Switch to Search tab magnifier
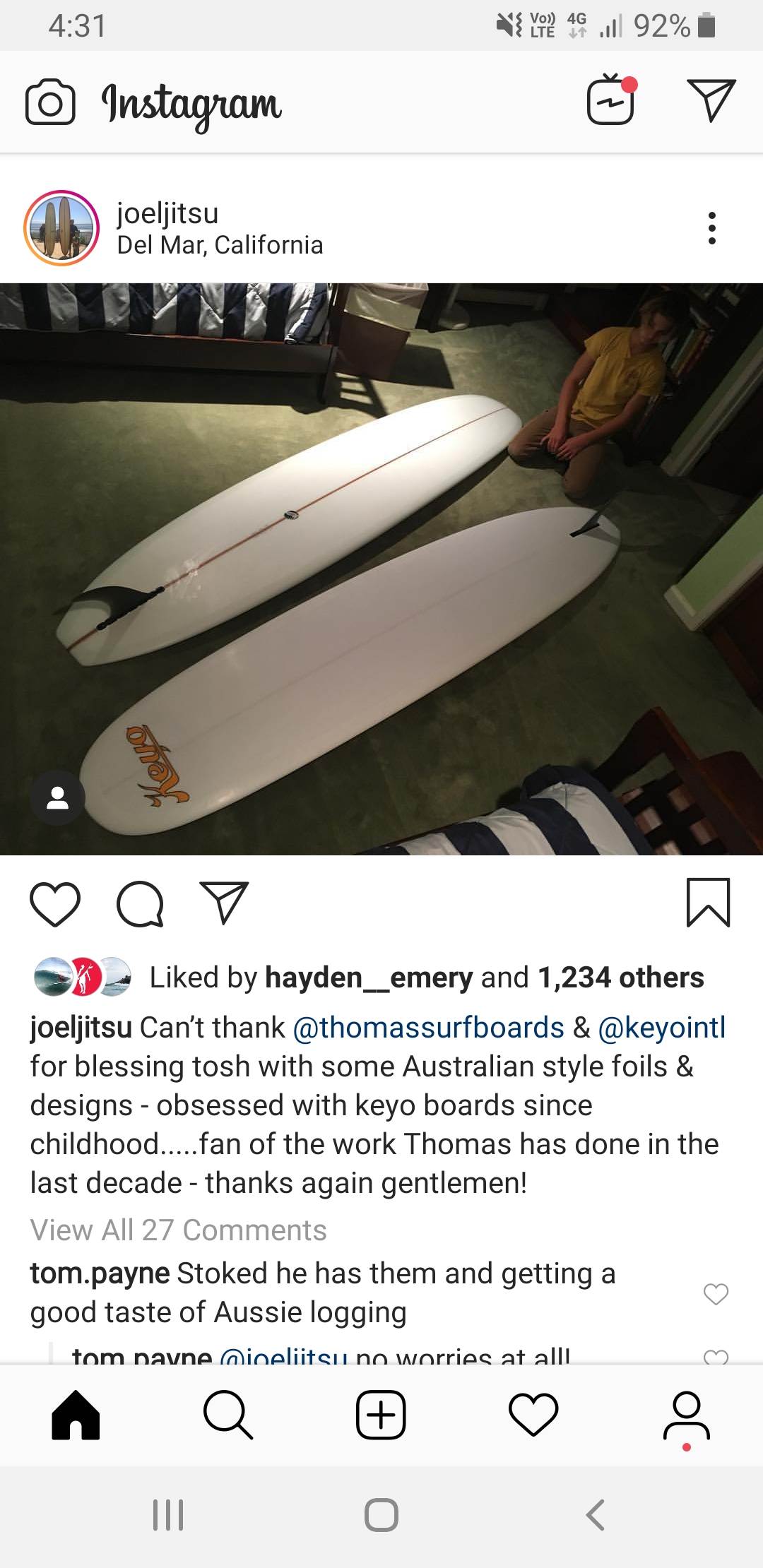 click(x=227, y=1415)
